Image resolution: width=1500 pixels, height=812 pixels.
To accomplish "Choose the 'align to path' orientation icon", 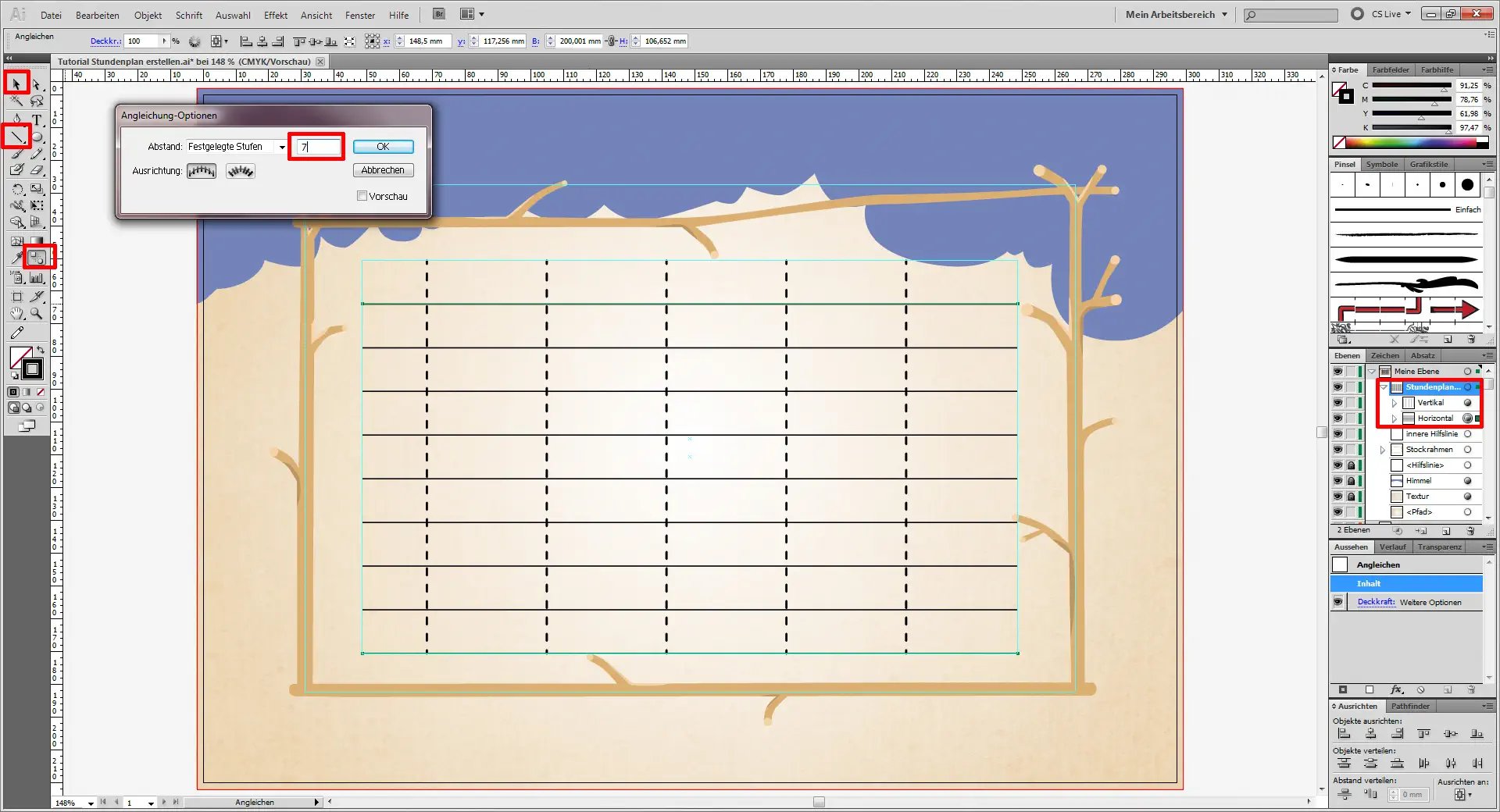I will point(241,171).
